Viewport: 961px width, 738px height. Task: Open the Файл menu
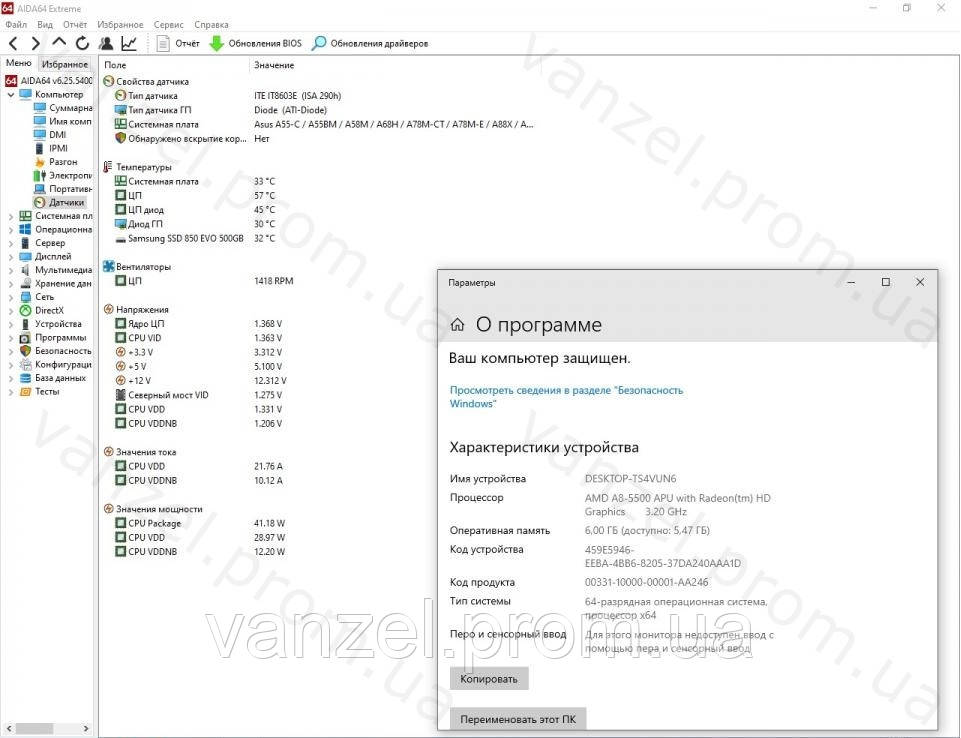point(16,25)
